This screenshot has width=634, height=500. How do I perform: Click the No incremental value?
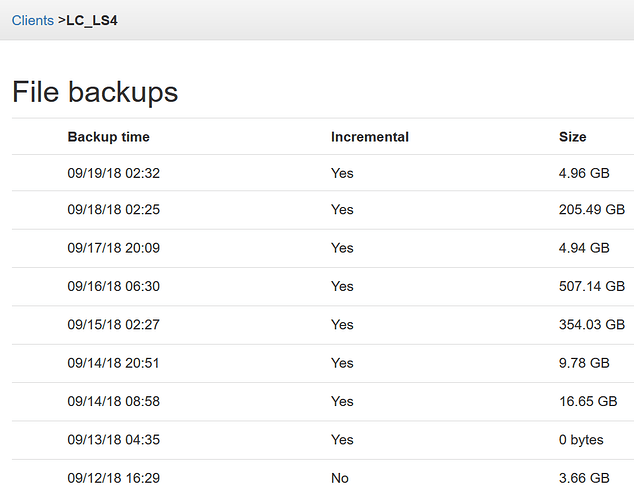[x=340, y=478]
